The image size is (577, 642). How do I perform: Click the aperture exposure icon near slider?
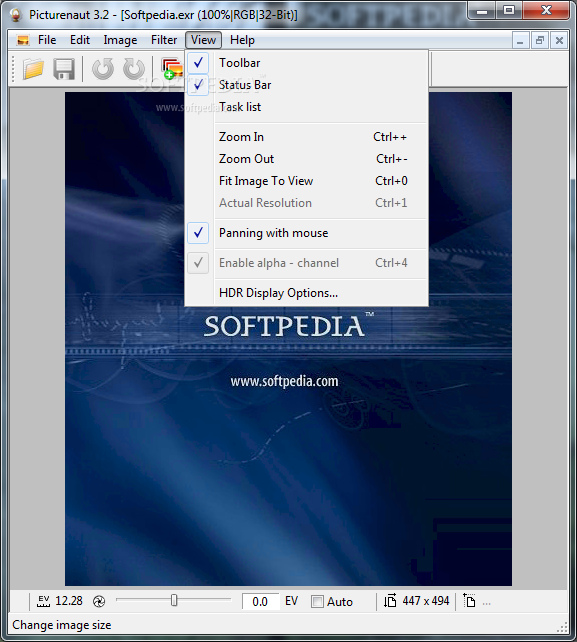click(99, 601)
